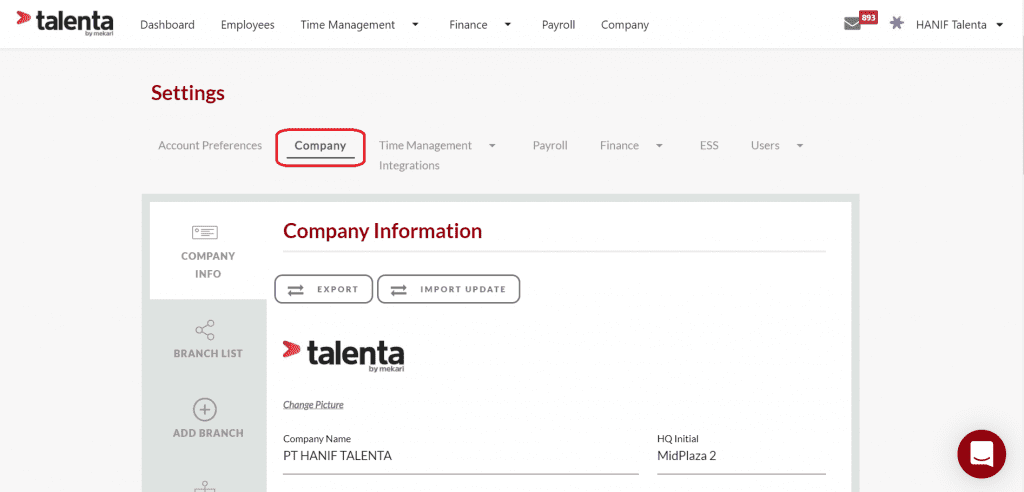This screenshot has height=492, width=1024.
Task: Expand the Users settings dropdown arrow
Action: (x=799, y=146)
